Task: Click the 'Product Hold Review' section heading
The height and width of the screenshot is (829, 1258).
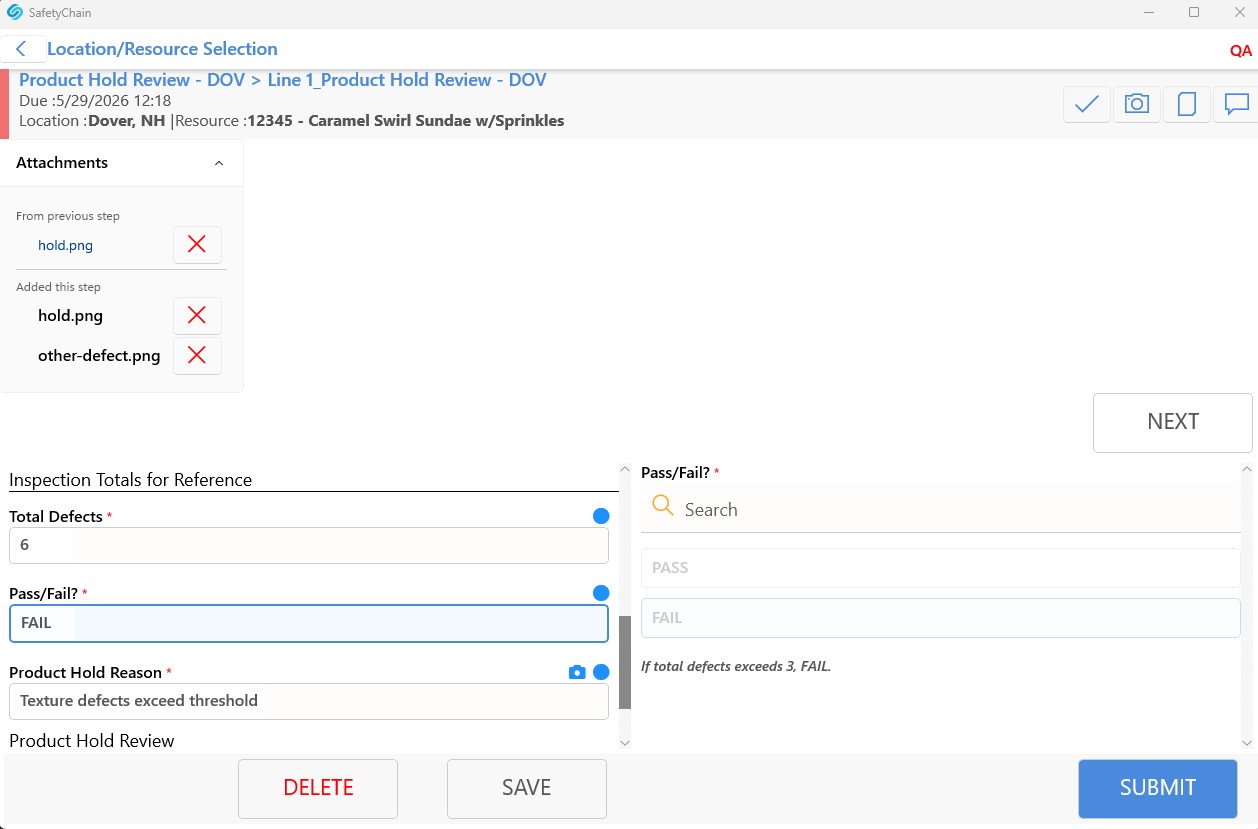Action: pos(92,741)
